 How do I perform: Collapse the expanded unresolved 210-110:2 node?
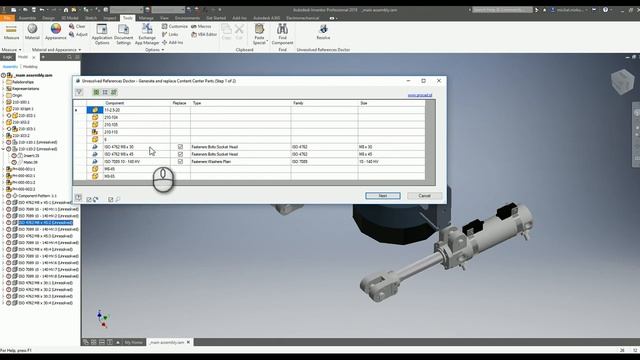pos(3,149)
